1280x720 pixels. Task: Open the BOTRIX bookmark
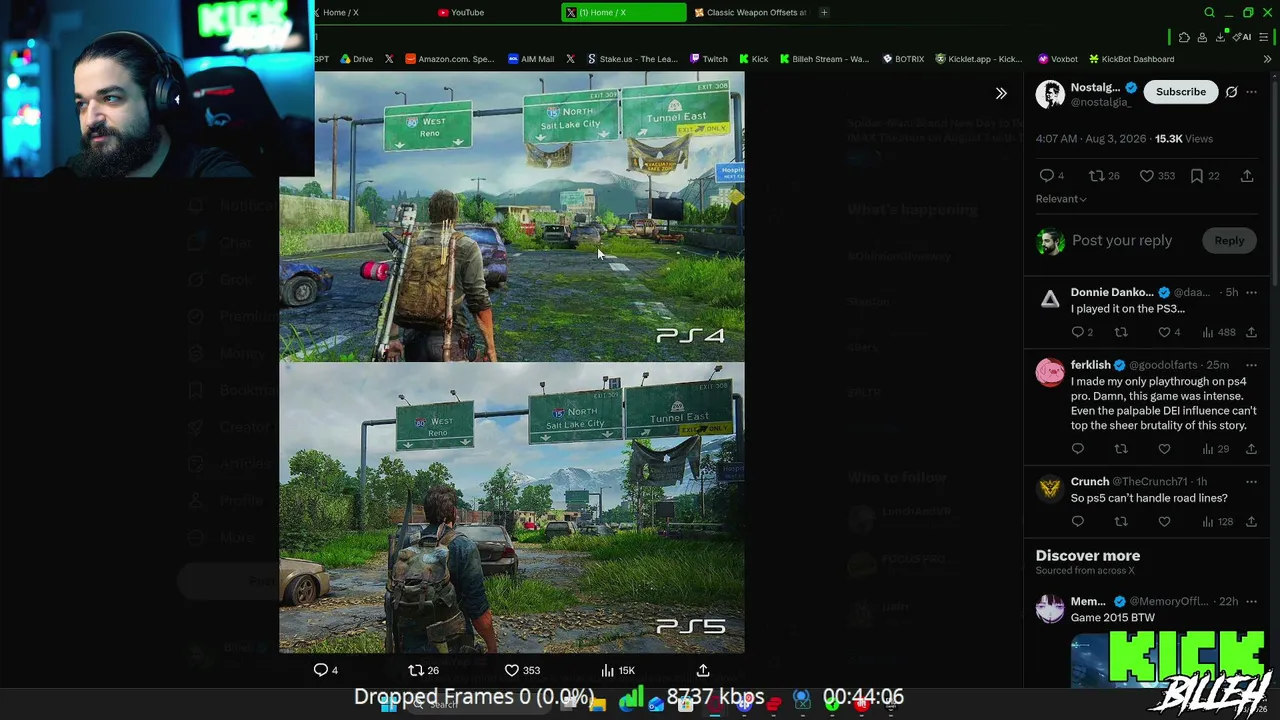(903, 59)
